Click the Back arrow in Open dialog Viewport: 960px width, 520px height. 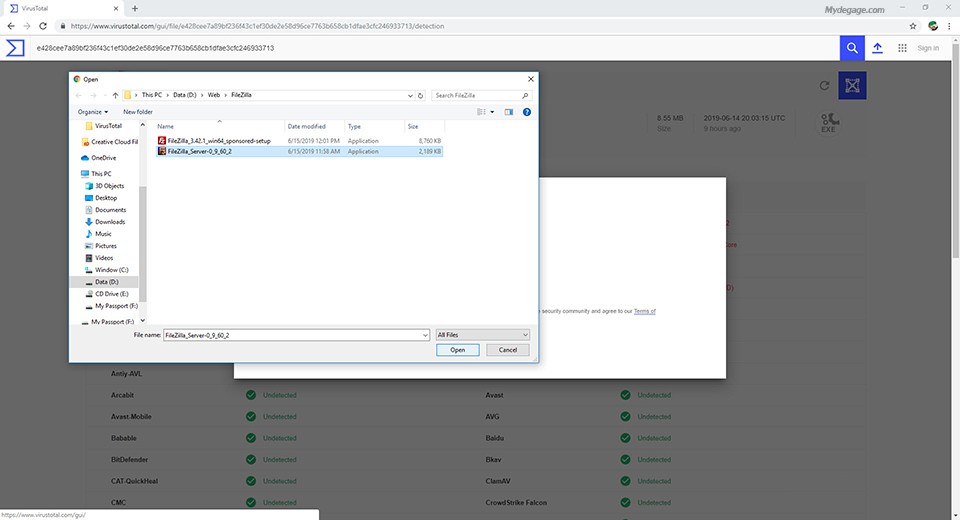click(x=78, y=95)
